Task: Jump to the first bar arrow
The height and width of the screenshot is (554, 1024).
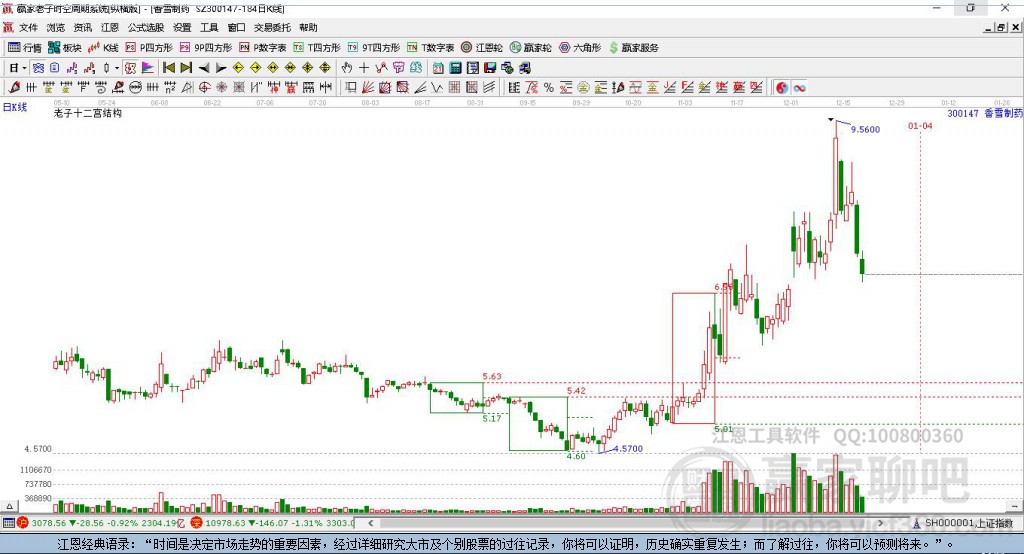Action: coord(169,68)
